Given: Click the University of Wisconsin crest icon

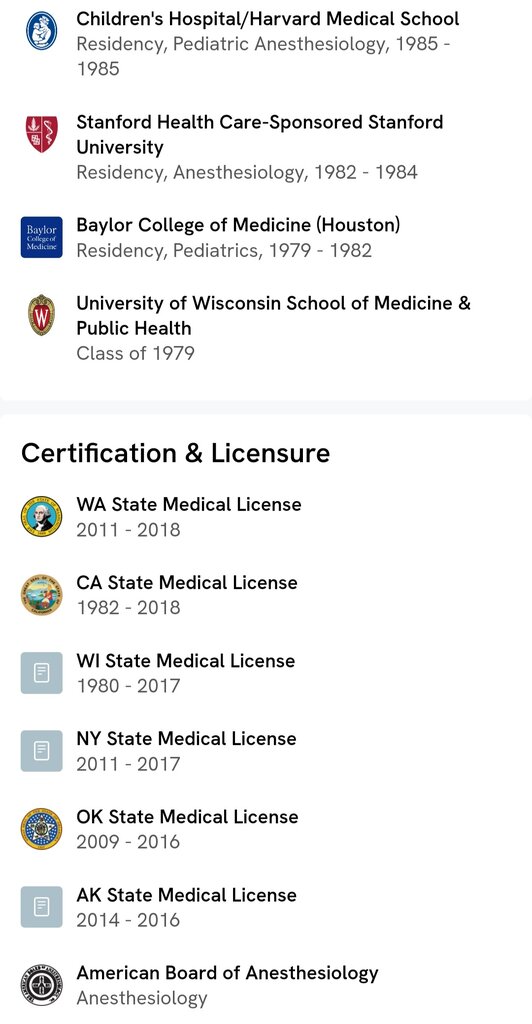Looking at the screenshot, I should pyautogui.click(x=41, y=315).
